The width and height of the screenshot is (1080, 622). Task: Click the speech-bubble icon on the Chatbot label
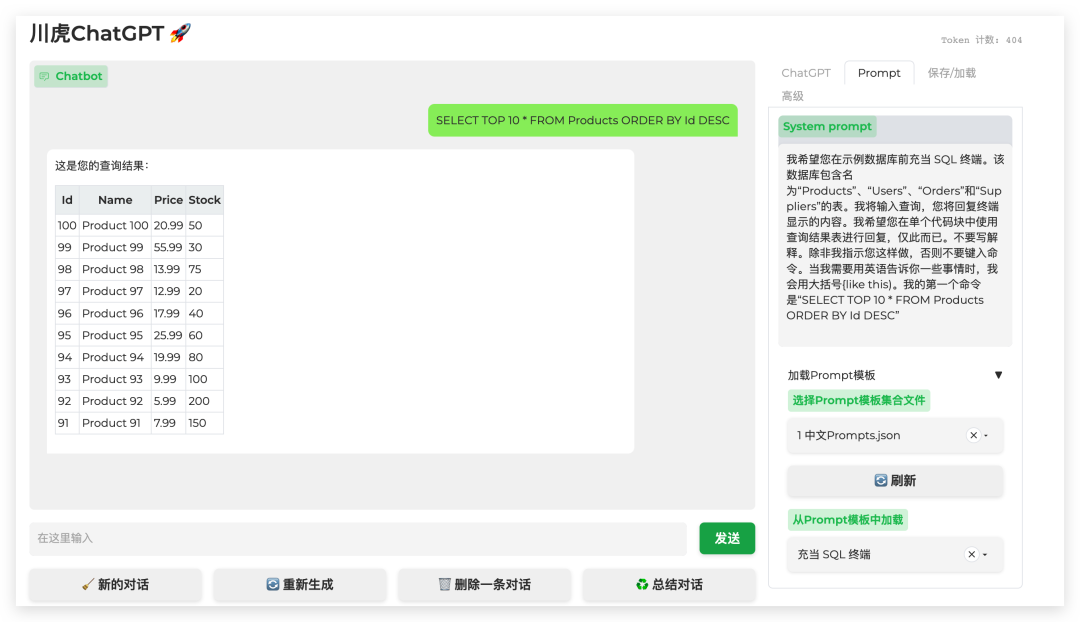point(44,76)
